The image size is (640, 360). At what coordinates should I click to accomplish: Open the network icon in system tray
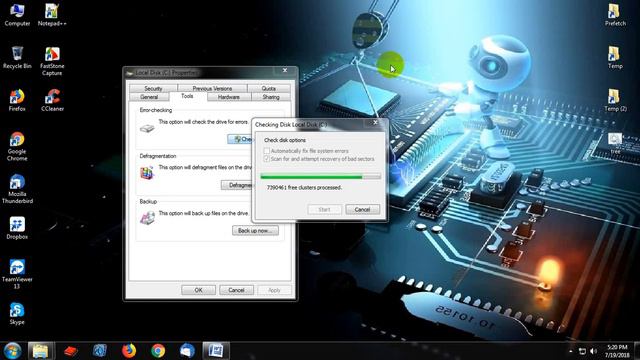(582, 351)
